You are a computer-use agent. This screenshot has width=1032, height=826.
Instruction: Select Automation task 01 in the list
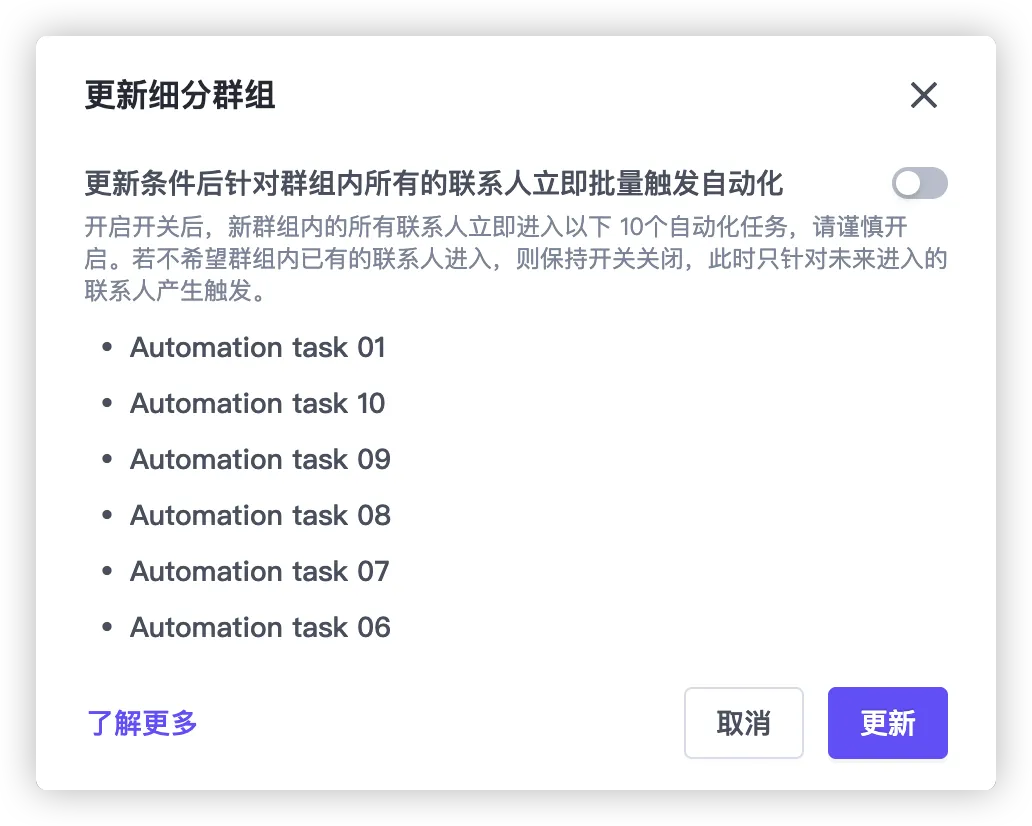pos(257,348)
